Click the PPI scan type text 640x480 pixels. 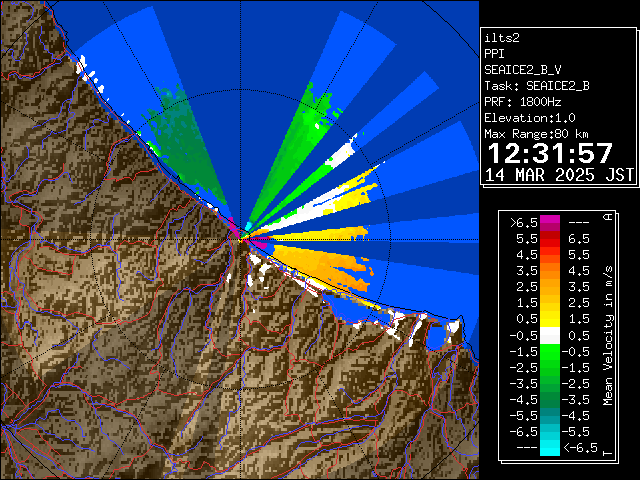(x=494, y=54)
